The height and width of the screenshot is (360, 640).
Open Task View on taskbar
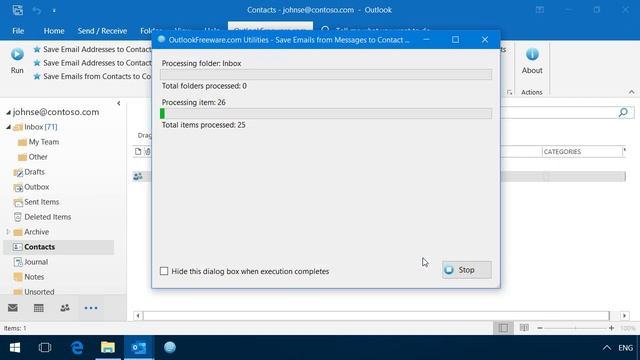(x=45, y=348)
